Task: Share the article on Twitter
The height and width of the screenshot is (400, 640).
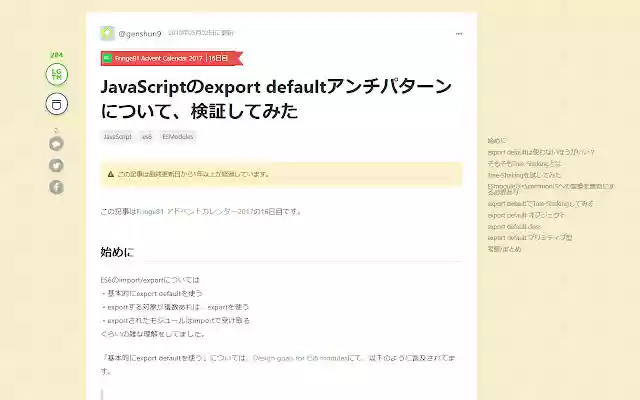Action: tap(56, 165)
